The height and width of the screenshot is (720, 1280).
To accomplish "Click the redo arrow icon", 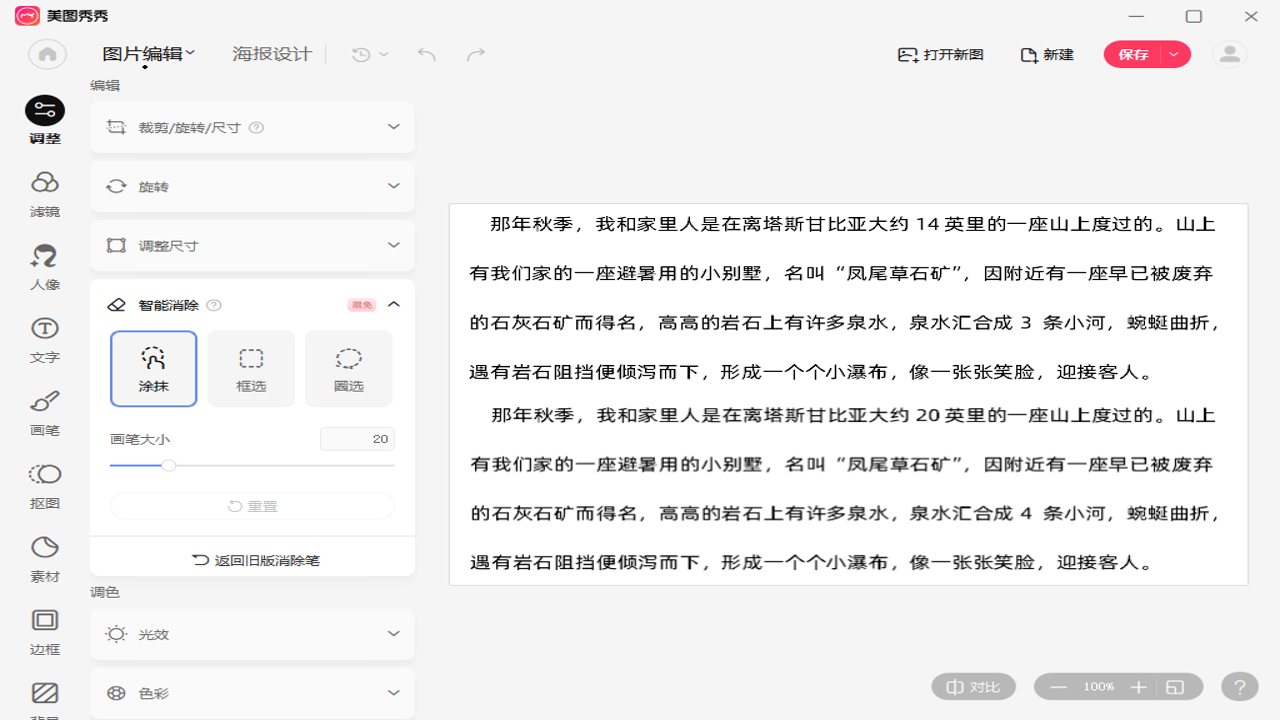I will [x=476, y=54].
